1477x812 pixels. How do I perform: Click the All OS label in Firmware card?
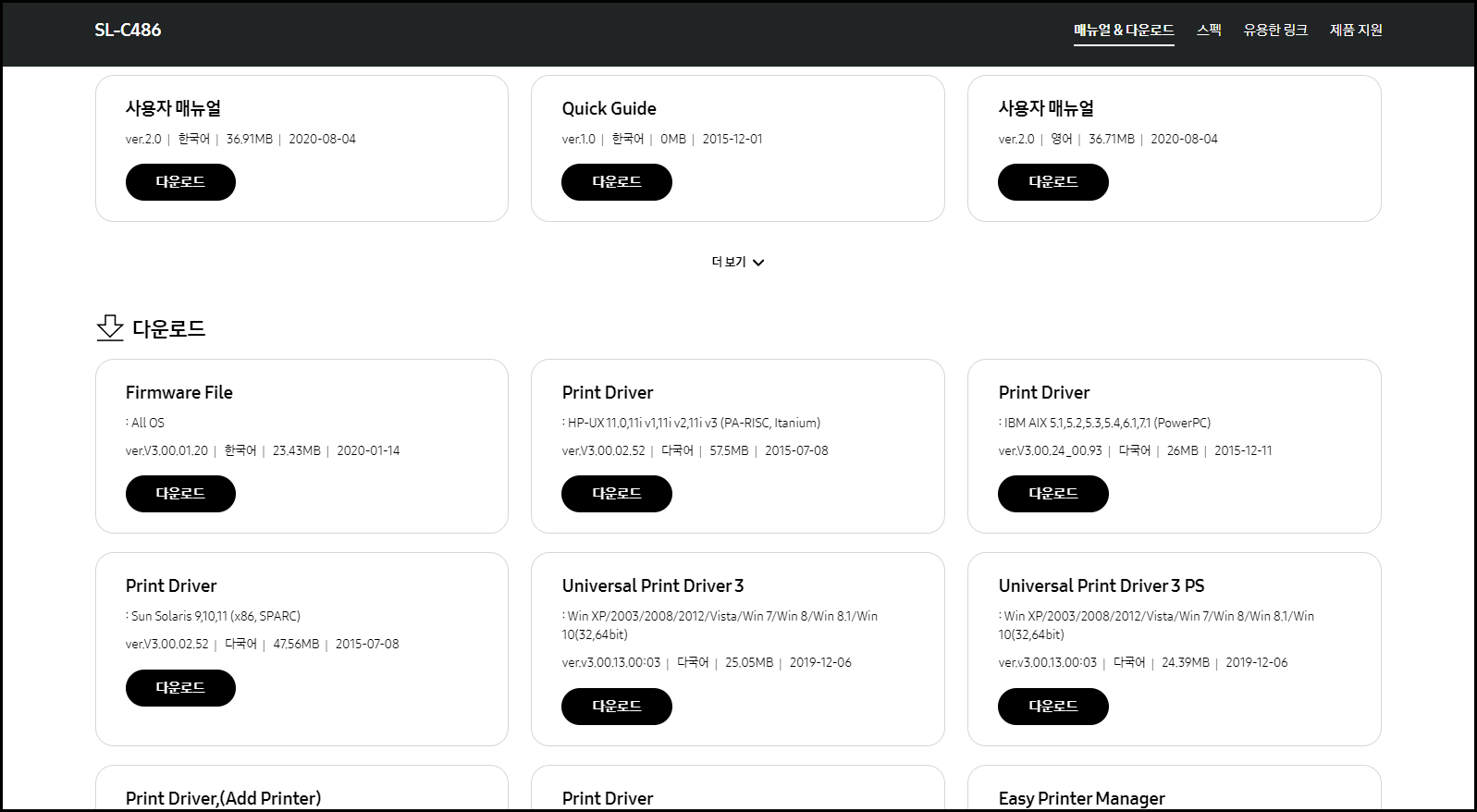(x=145, y=423)
